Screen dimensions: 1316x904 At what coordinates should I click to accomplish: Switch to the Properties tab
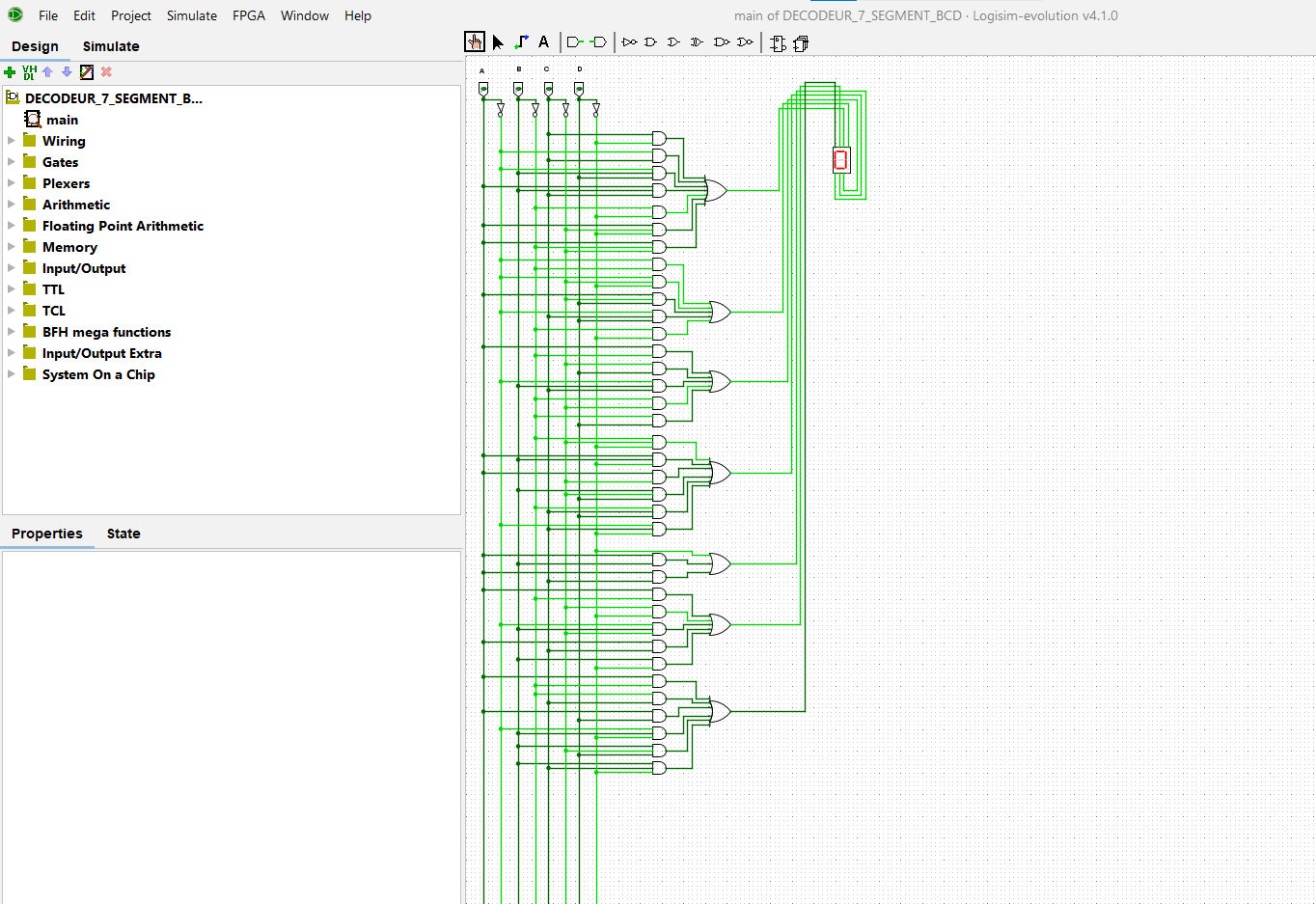pos(47,534)
